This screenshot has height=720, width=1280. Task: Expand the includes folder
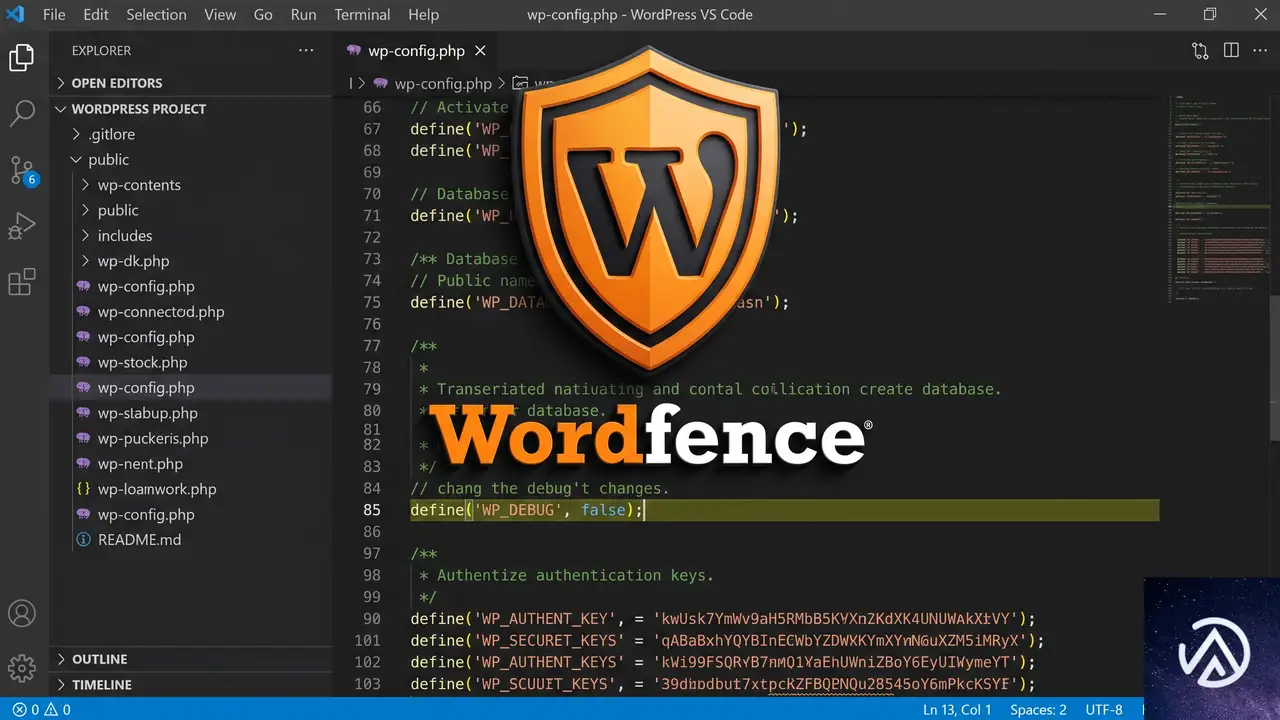tap(191, 236)
